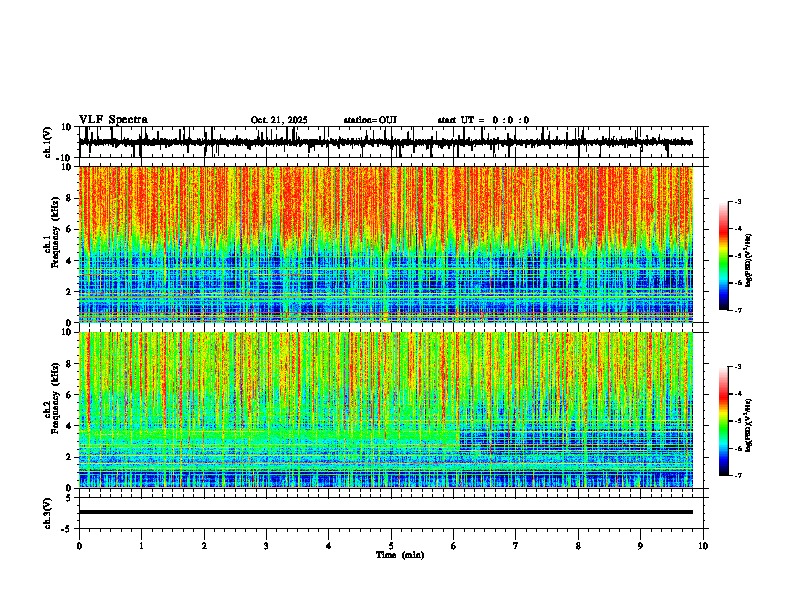The width and height of the screenshot is (792, 612).
Task: Click the ch.1 voltage waveform trace
Action: pos(385,142)
